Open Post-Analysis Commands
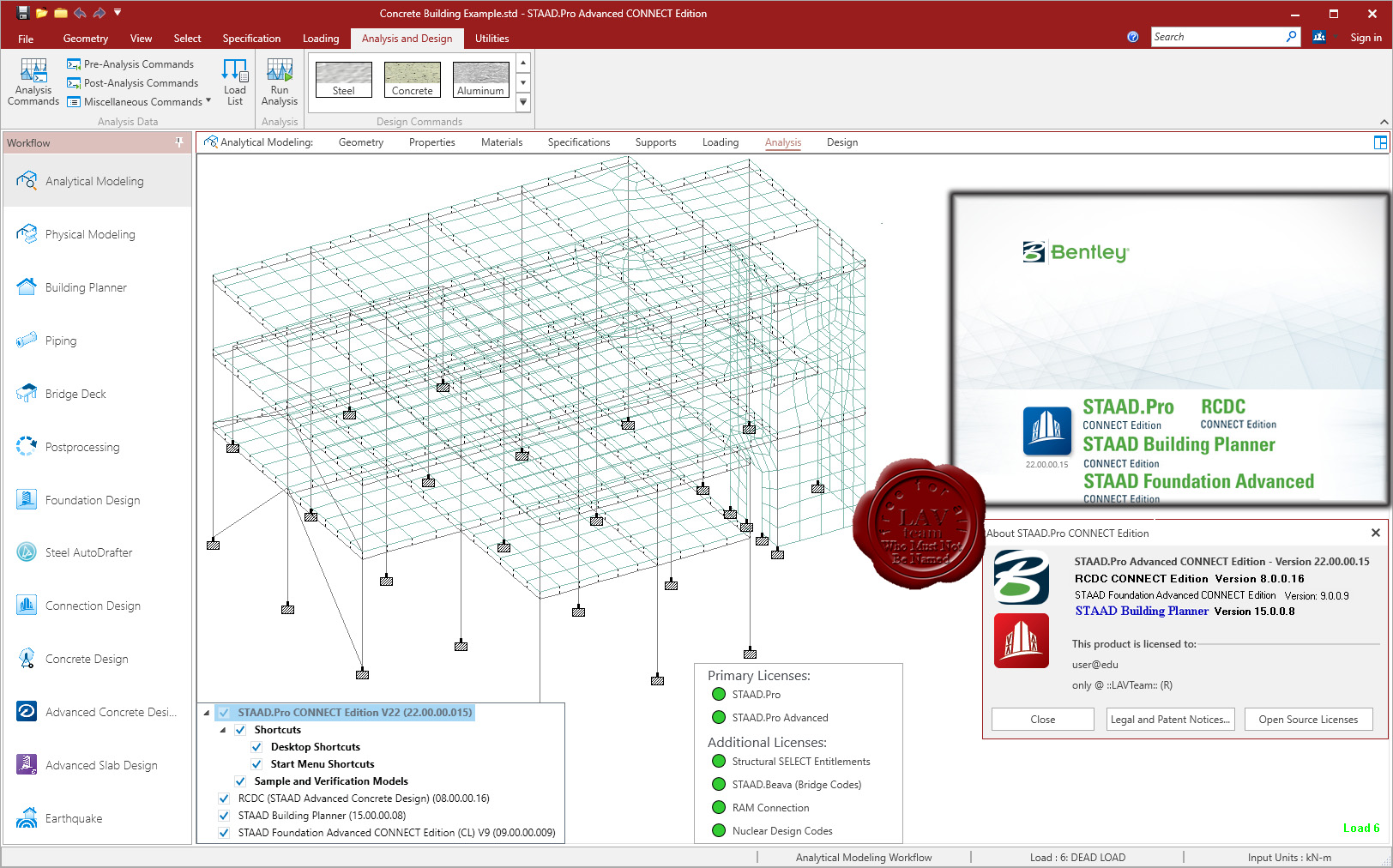This screenshot has height=868, width=1393. pos(133,83)
